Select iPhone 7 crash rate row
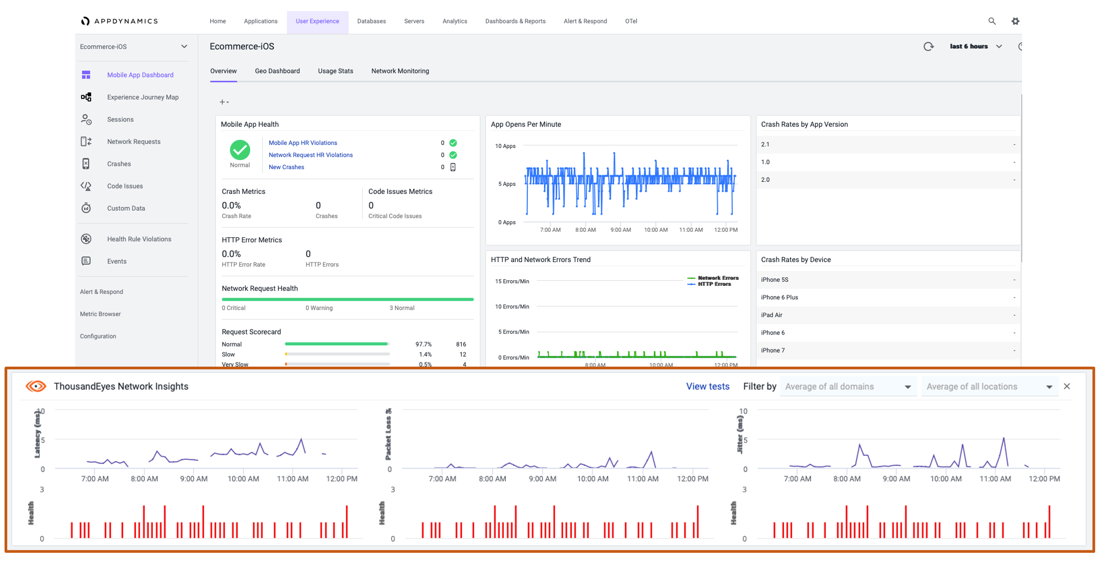The height and width of the screenshot is (564, 1099). pyautogui.click(x=889, y=350)
